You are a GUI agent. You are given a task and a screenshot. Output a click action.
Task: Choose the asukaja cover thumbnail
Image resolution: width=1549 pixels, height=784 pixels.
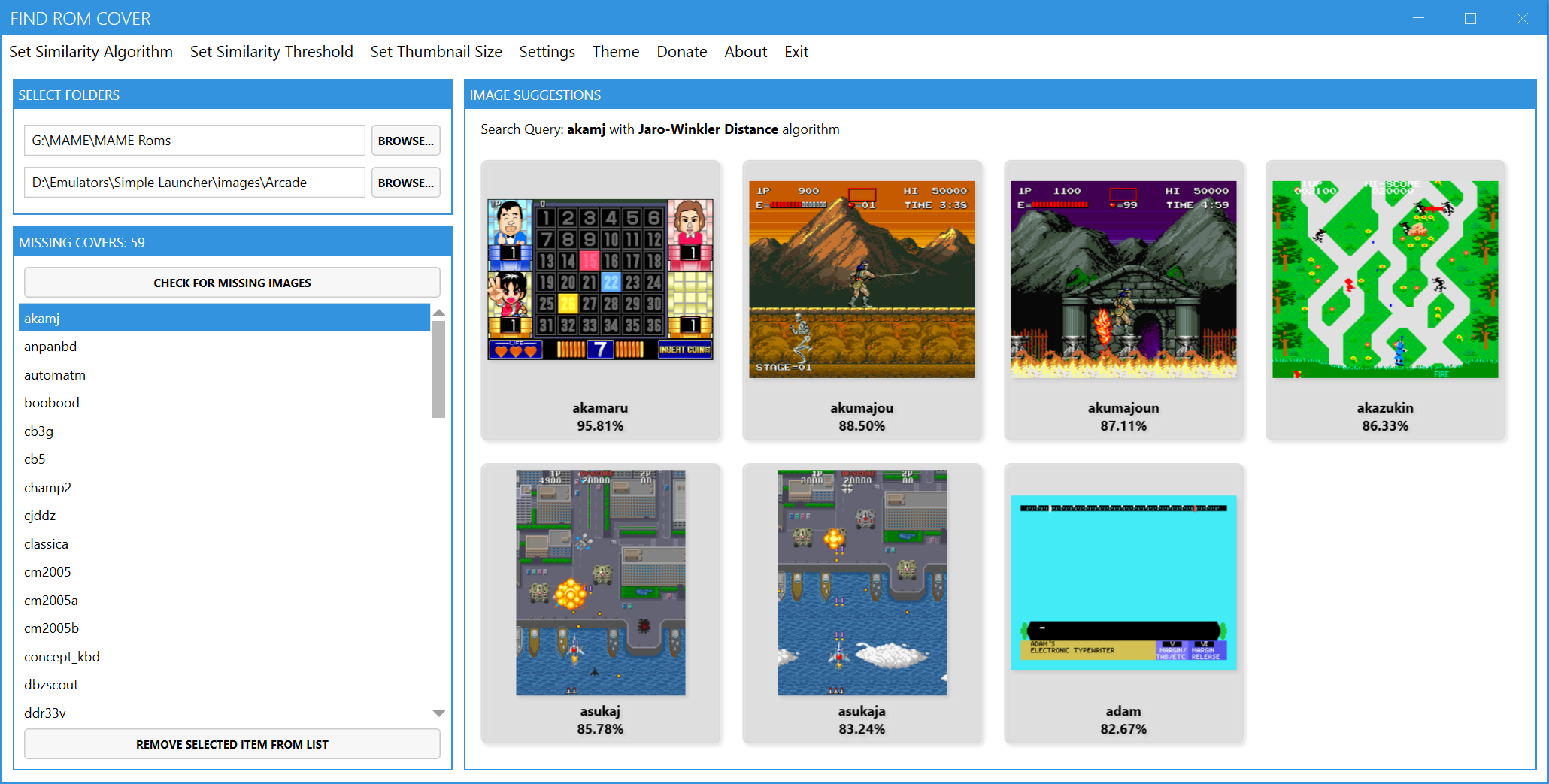pyautogui.click(x=862, y=583)
